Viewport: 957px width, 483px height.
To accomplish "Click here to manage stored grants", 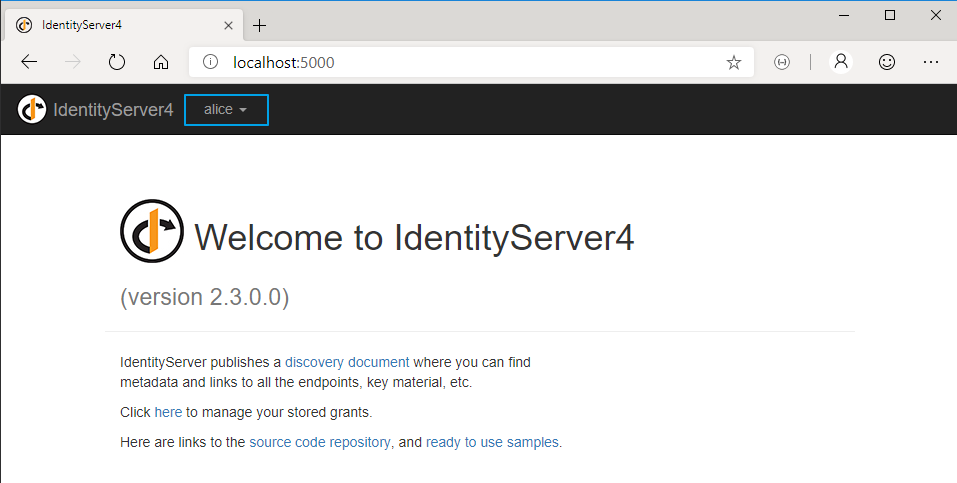I will [168, 412].
